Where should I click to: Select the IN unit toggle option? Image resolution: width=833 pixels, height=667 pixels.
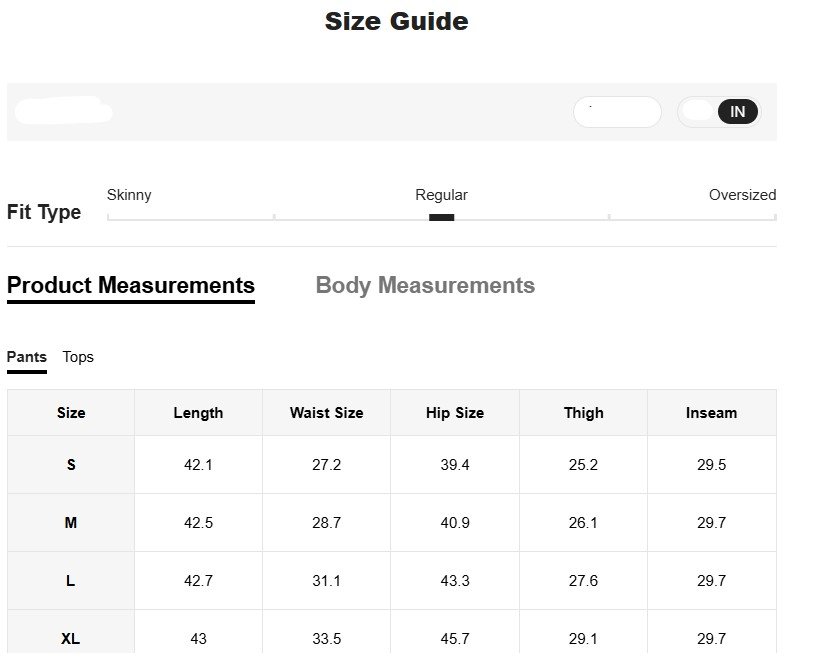[737, 112]
